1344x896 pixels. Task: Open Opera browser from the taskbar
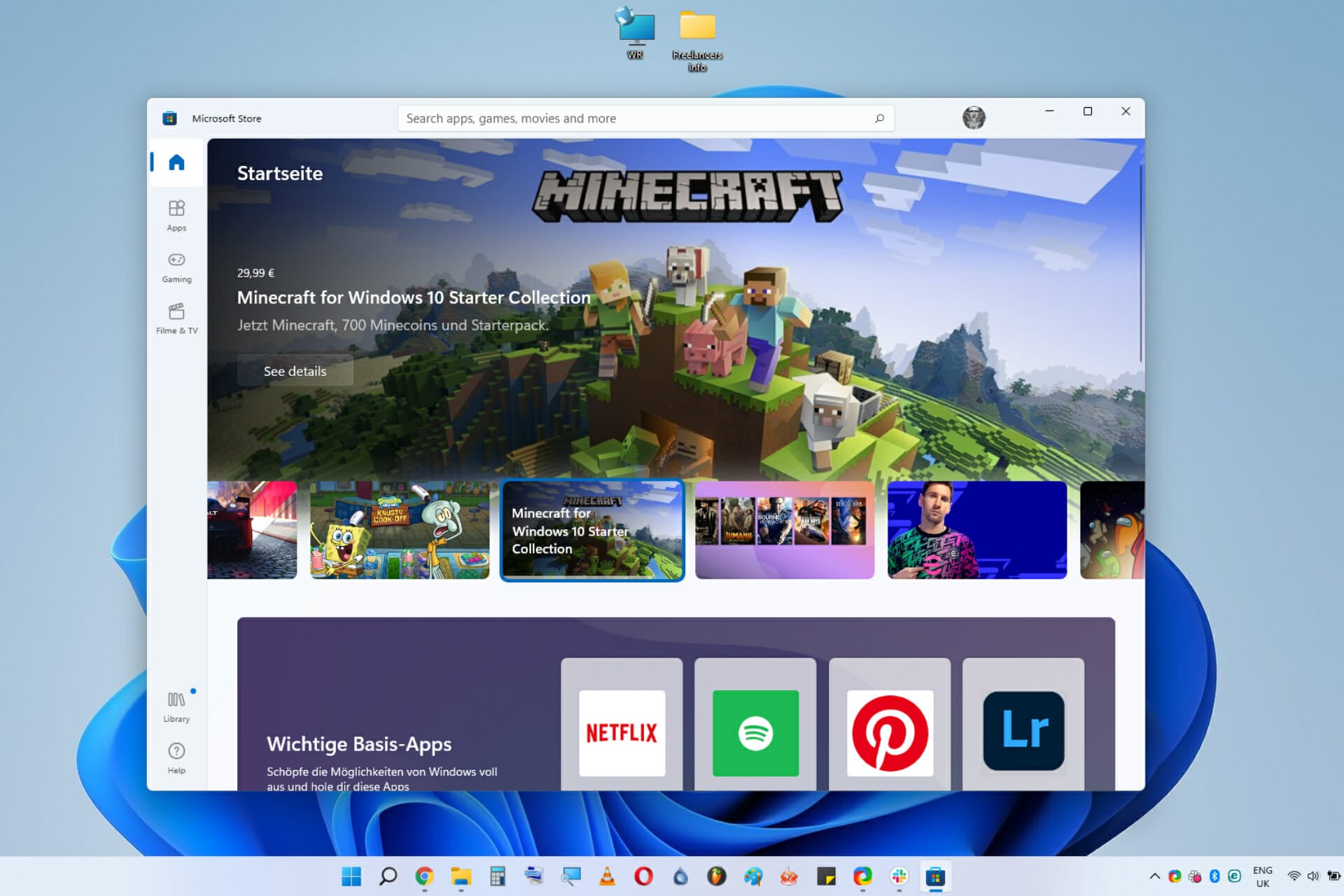(x=643, y=877)
